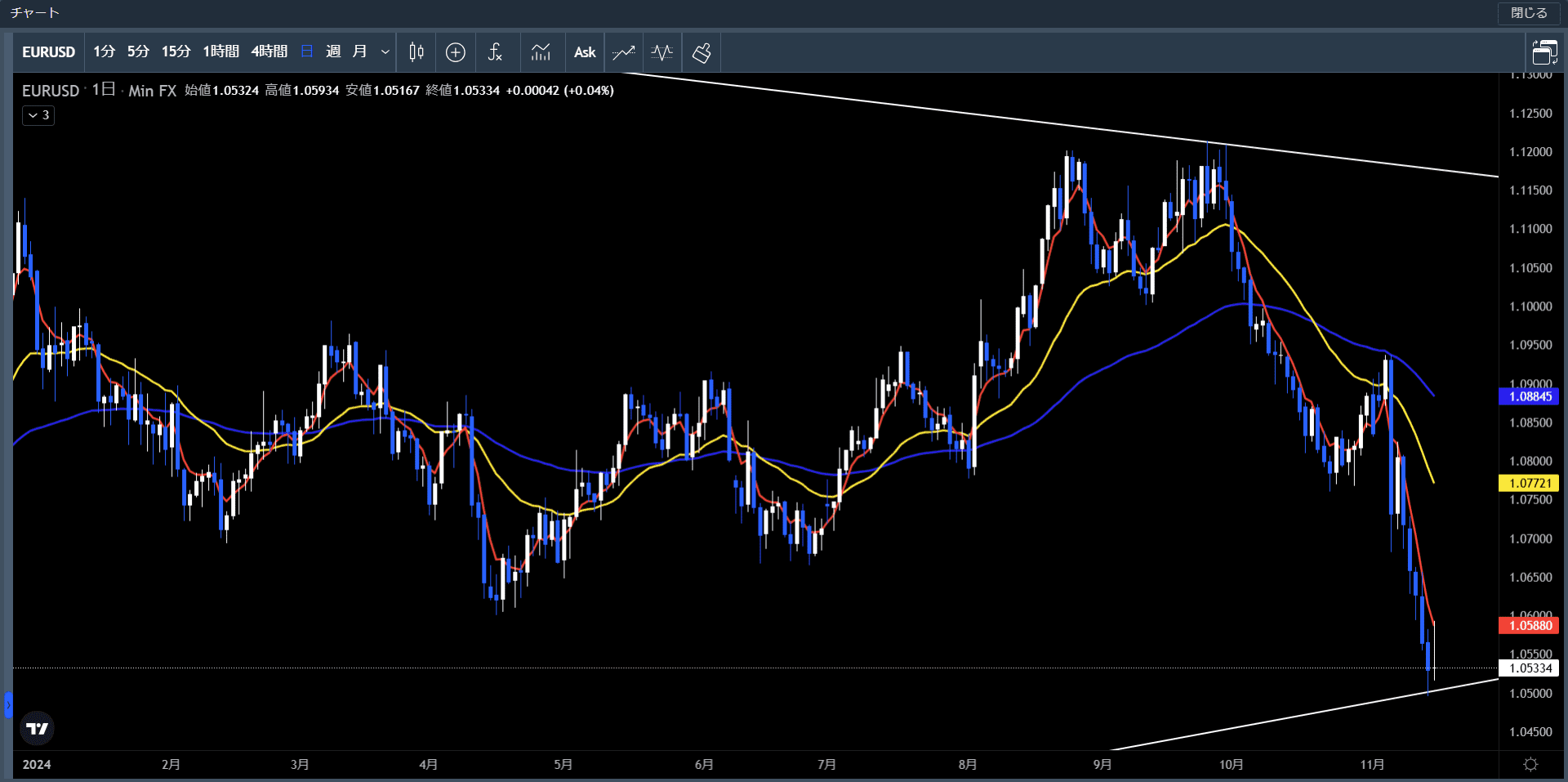
Task: Click the 1.04500 price axis label
Action: pyautogui.click(x=1530, y=732)
